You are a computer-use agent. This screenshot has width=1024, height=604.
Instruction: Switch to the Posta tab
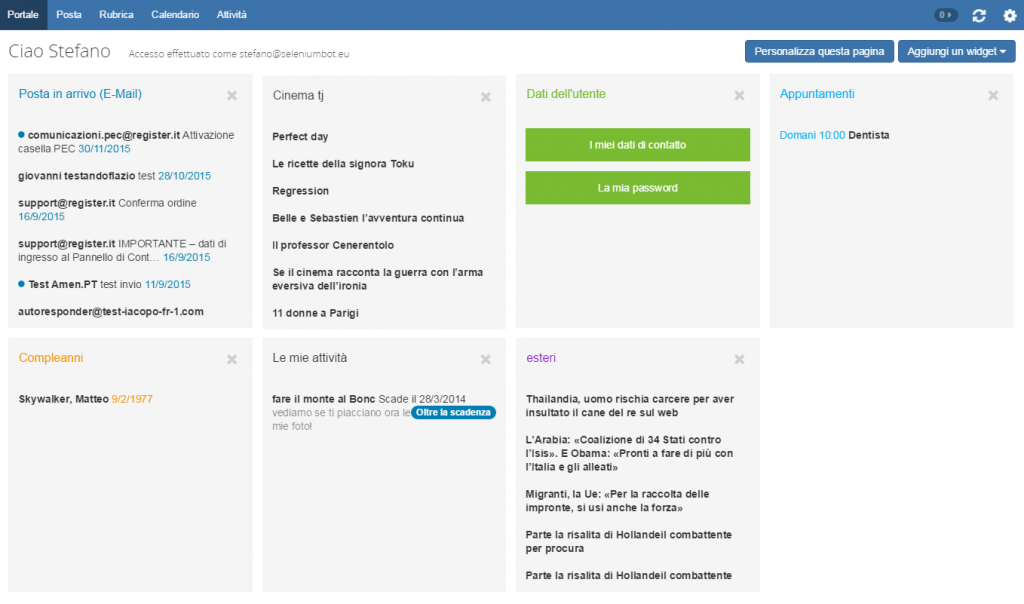(x=68, y=15)
